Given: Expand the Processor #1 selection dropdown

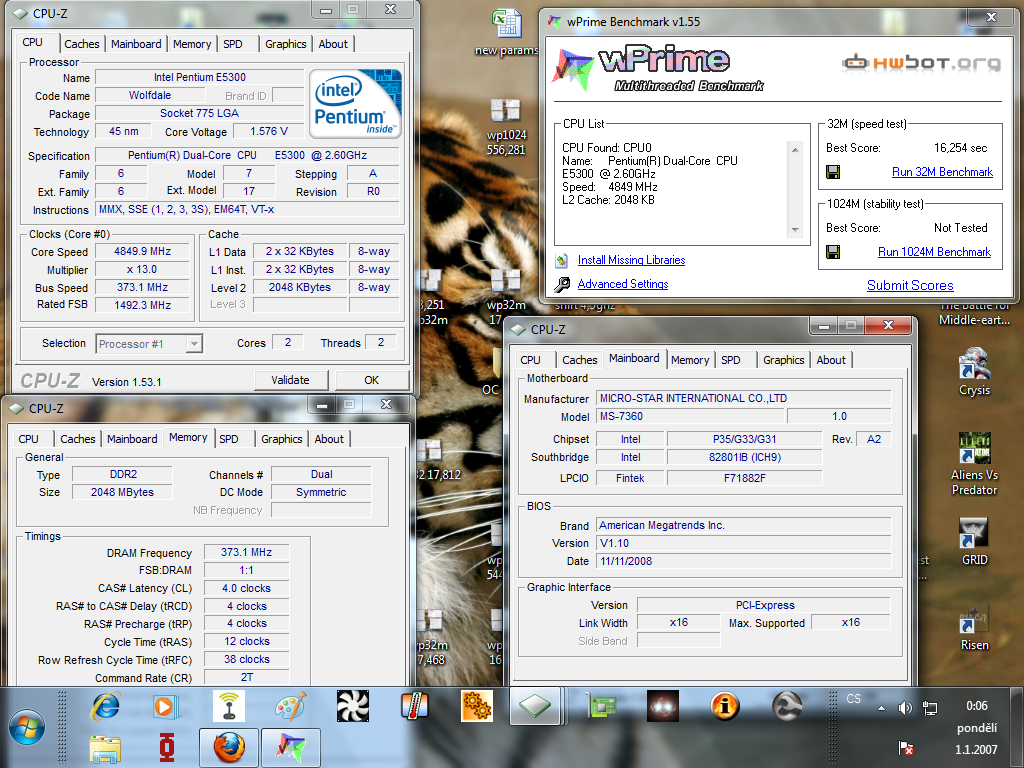Looking at the screenshot, I should (194, 344).
